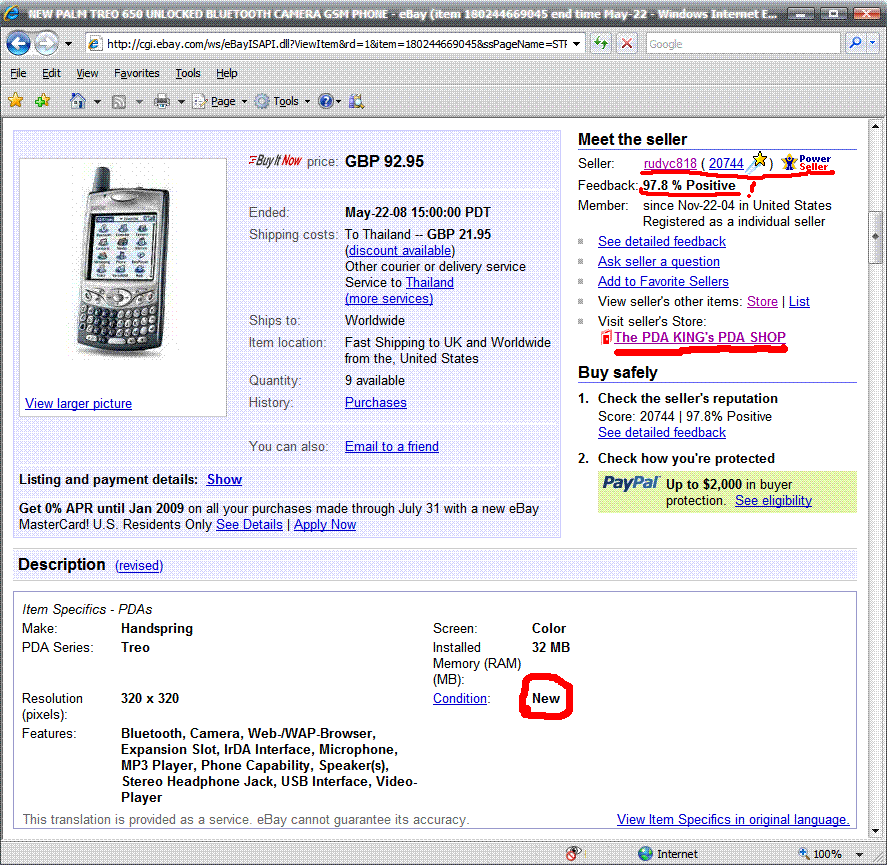Click the Add to Favorites icon
The image size is (887, 865).
pos(42,101)
